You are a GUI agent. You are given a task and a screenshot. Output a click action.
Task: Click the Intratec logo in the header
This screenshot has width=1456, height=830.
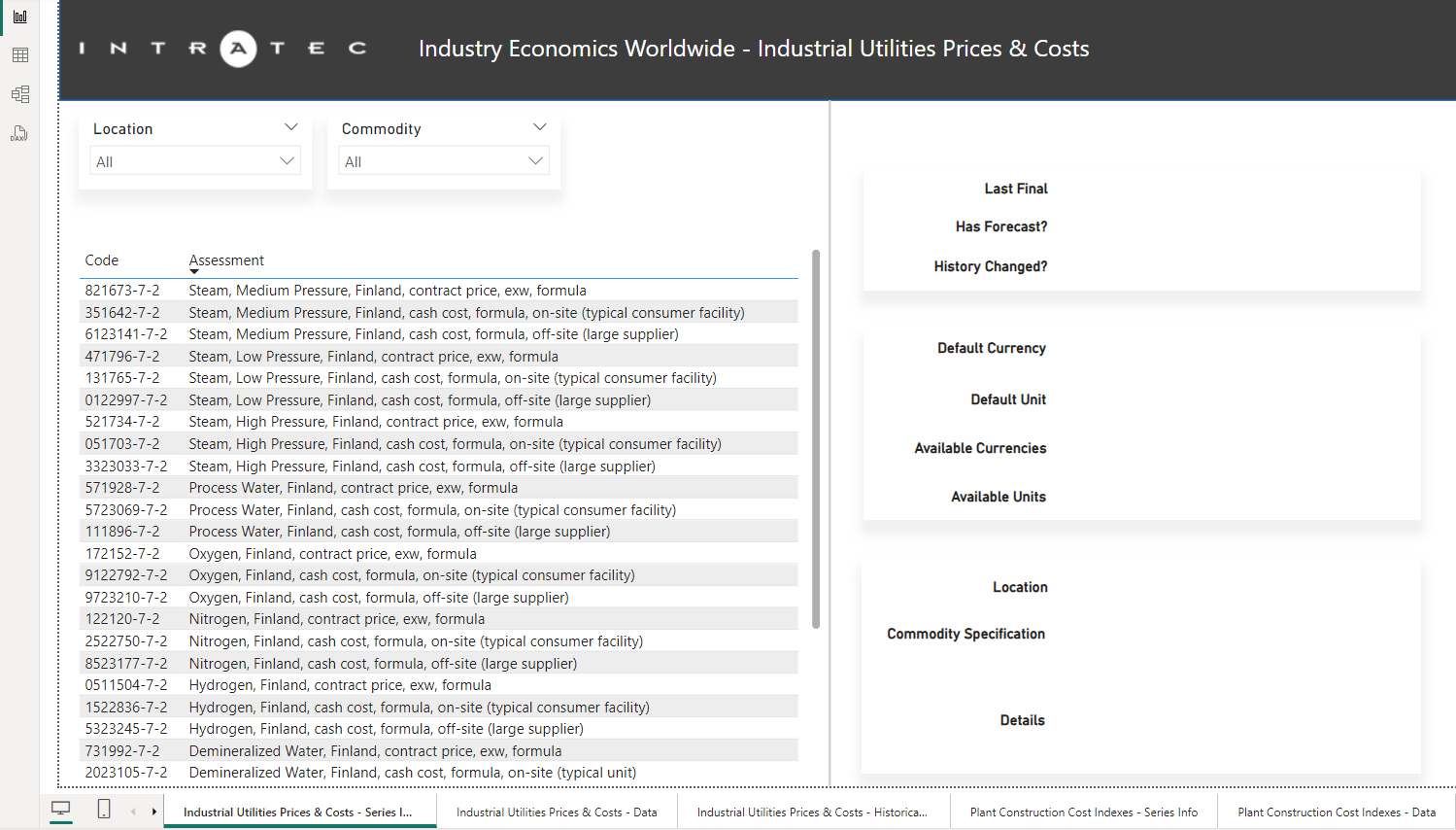point(223,49)
